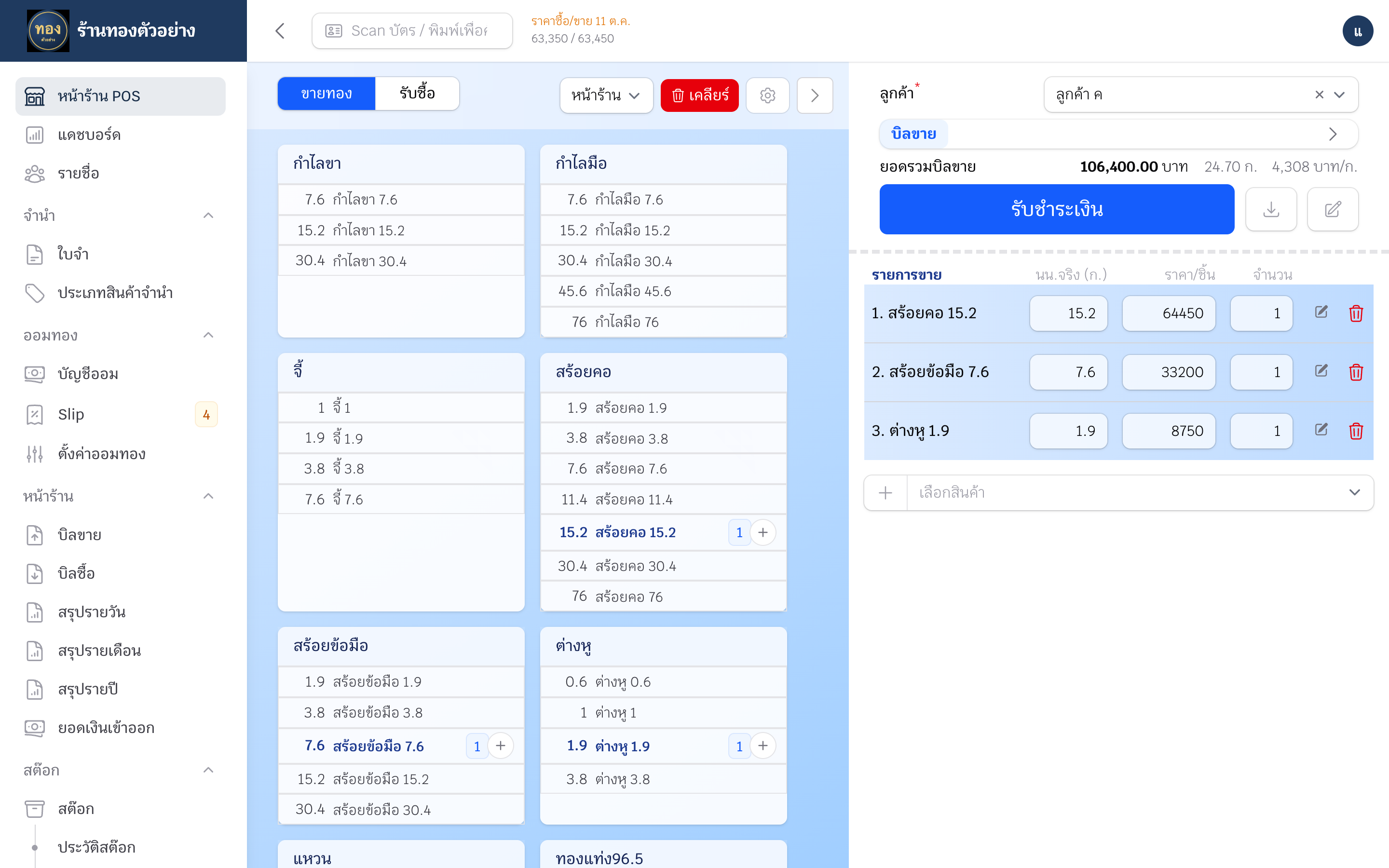Open user avatar in top right
Image resolution: width=1389 pixels, height=868 pixels.
click(1358, 31)
